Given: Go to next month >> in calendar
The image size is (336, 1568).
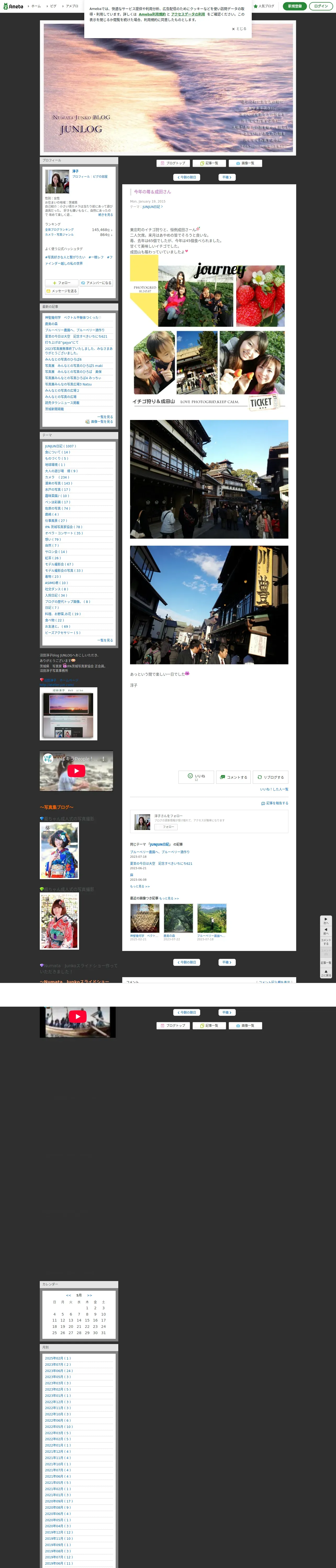Looking at the screenshot, I should pos(90,1295).
